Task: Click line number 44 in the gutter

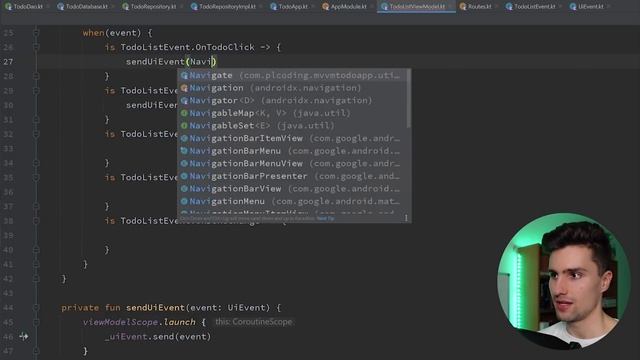Action: coord(8,308)
